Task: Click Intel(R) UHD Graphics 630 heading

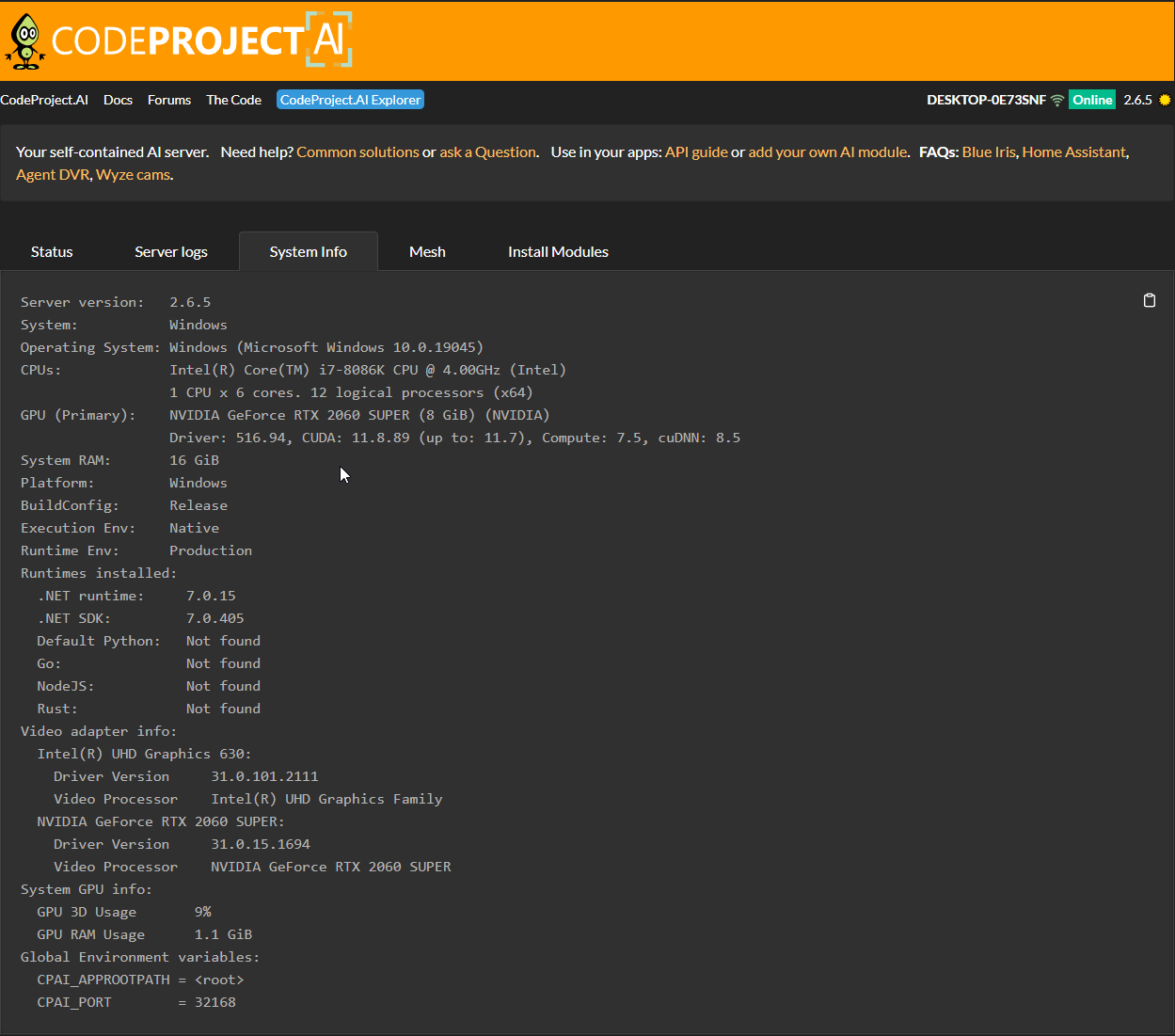Action: (144, 754)
